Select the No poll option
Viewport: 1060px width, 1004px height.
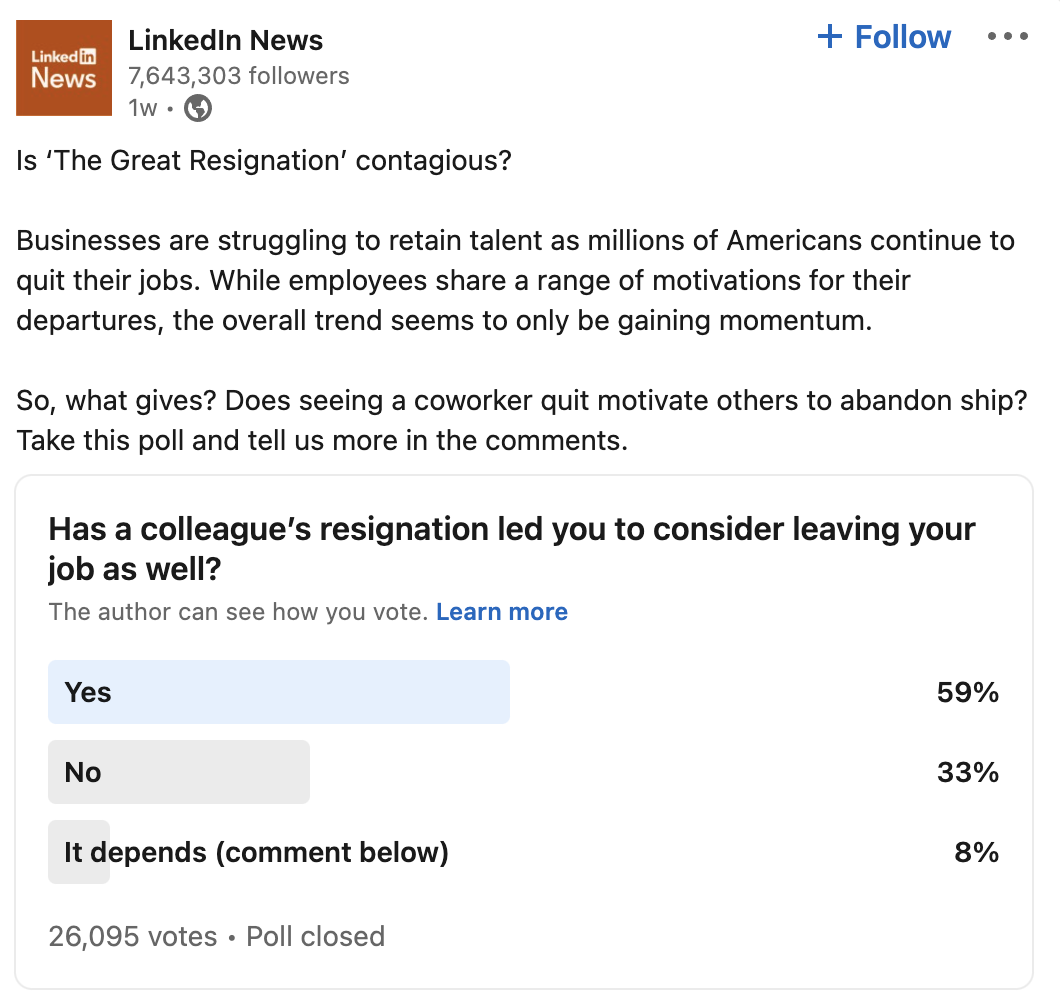179,772
